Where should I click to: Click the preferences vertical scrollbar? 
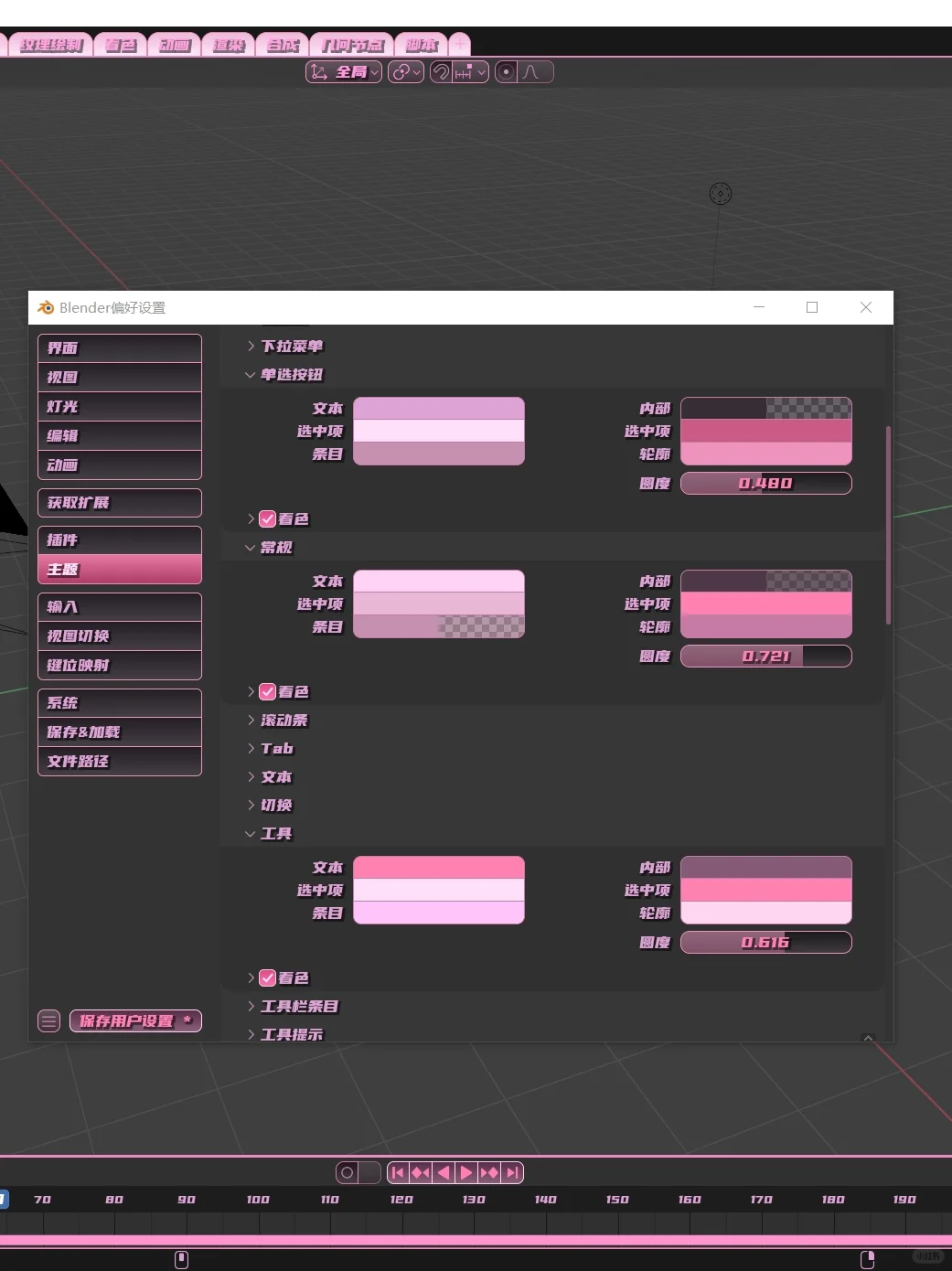(888, 525)
